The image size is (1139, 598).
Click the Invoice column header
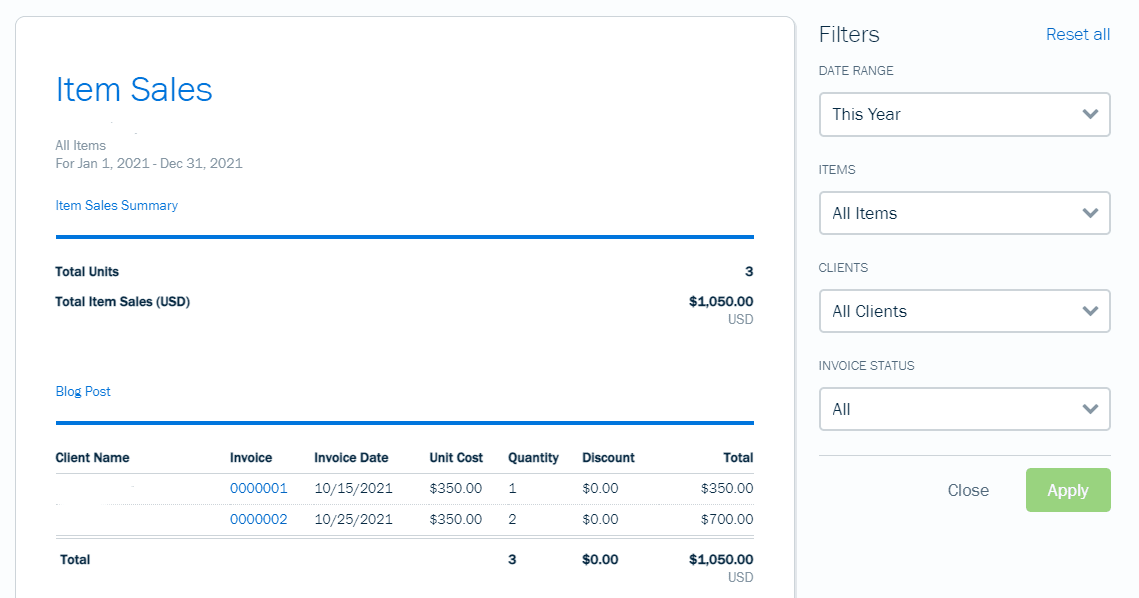[250, 457]
